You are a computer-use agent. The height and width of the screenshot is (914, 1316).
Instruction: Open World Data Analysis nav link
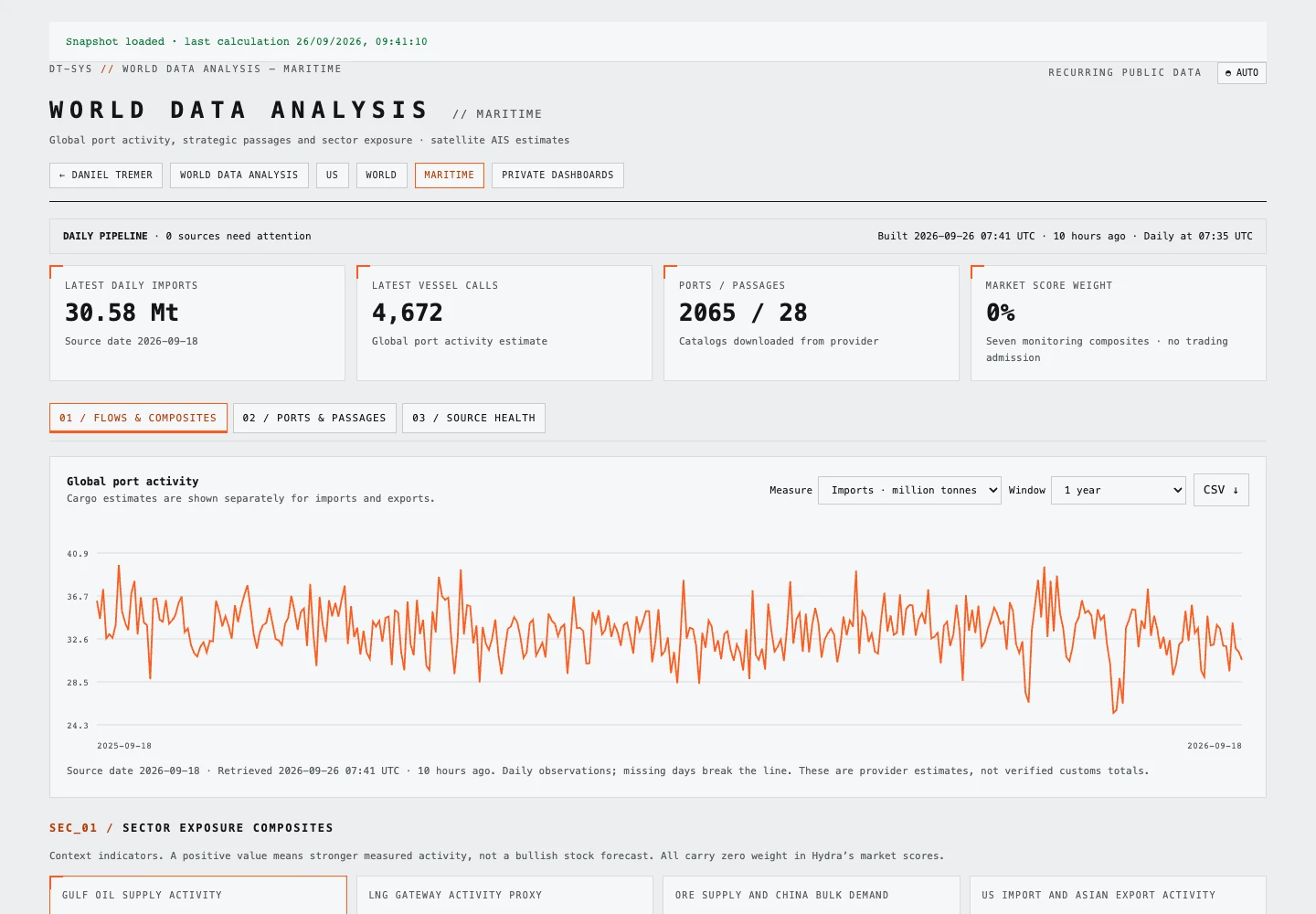point(239,175)
